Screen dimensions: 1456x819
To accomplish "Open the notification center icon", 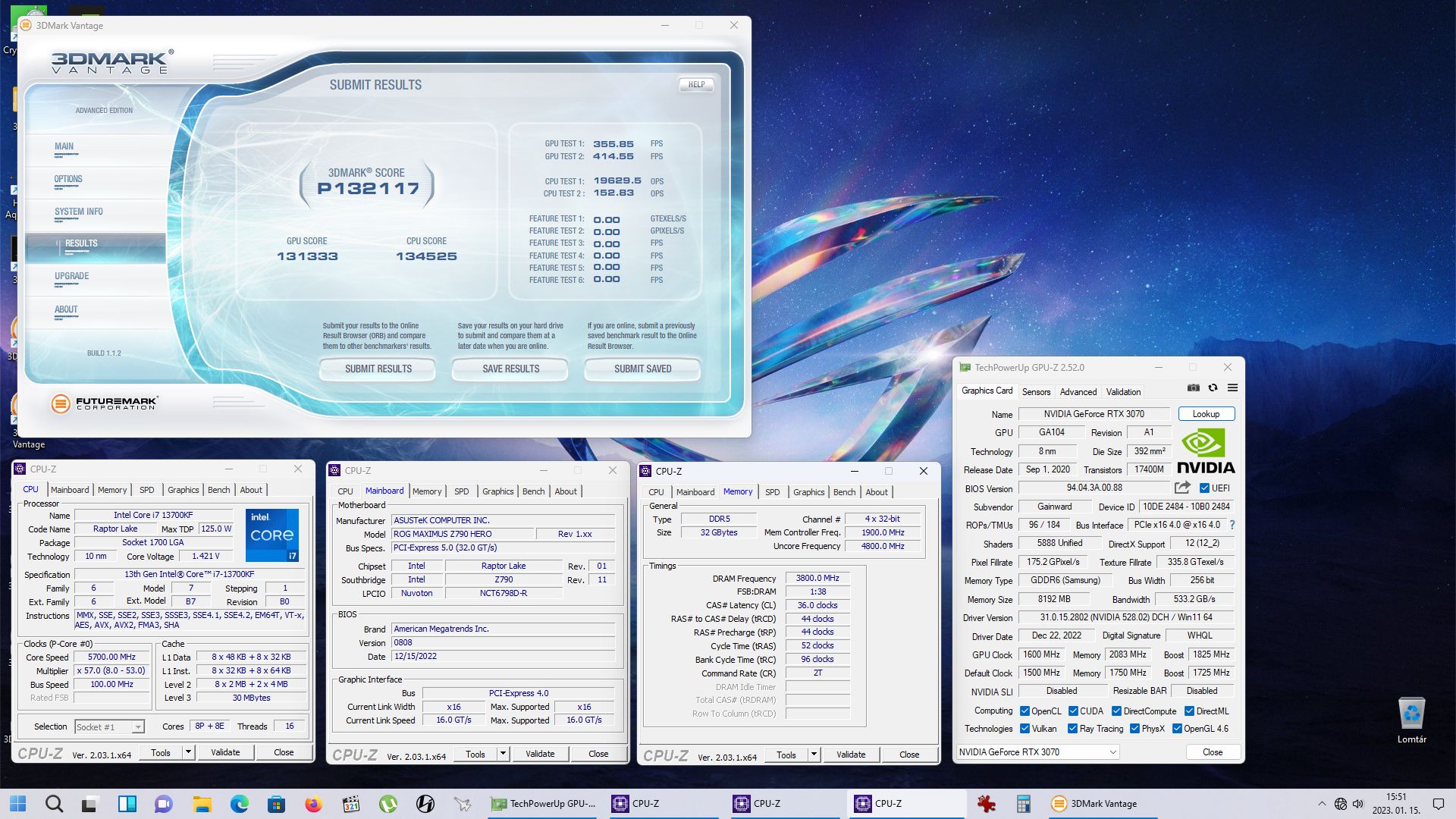I will (1438, 804).
